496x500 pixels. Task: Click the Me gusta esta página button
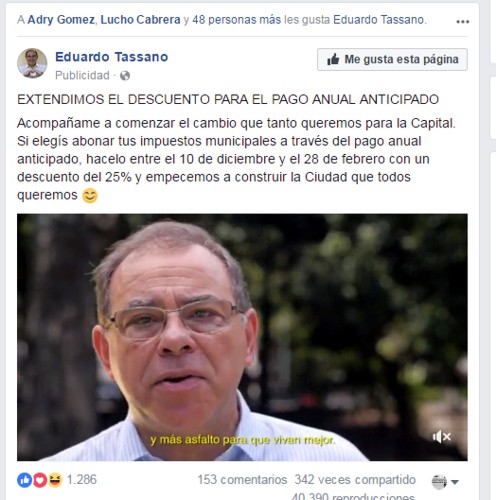tap(392, 59)
